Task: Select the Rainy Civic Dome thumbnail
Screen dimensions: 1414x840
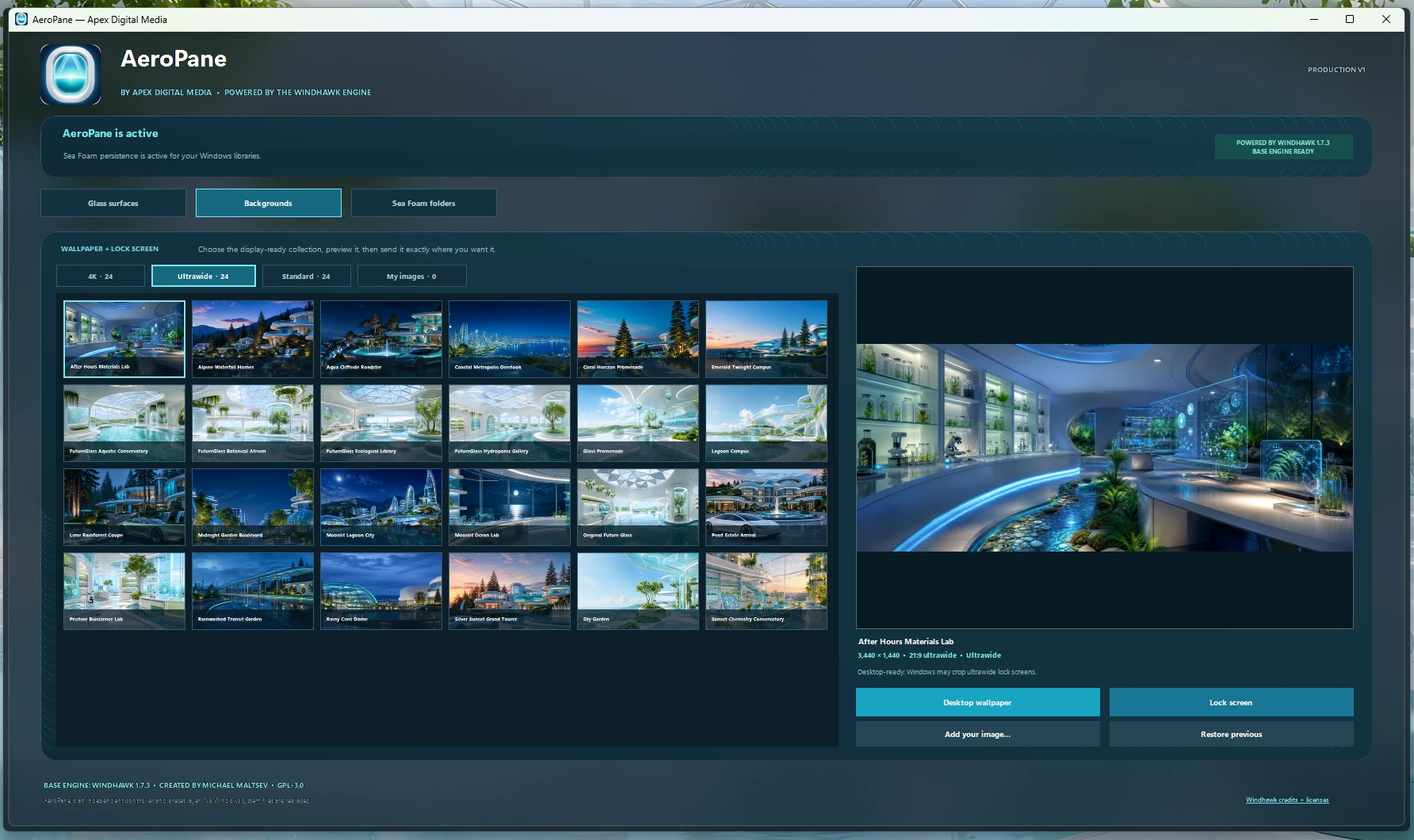Action: click(x=381, y=591)
